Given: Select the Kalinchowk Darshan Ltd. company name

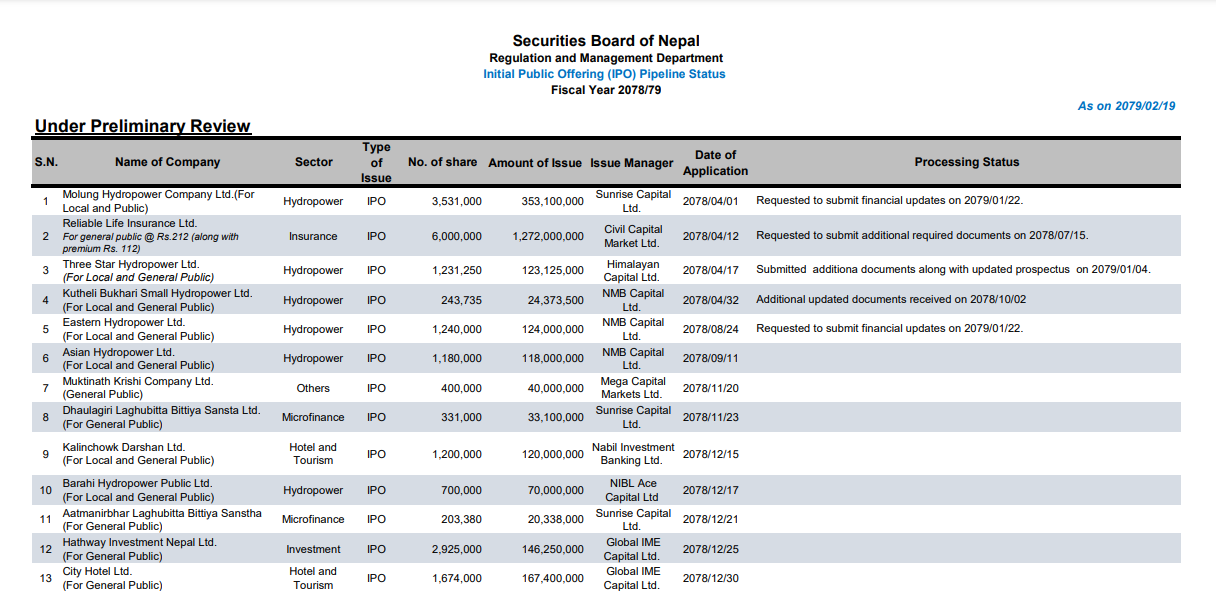Looking at the screenshot, I should (x=124, y=448).
